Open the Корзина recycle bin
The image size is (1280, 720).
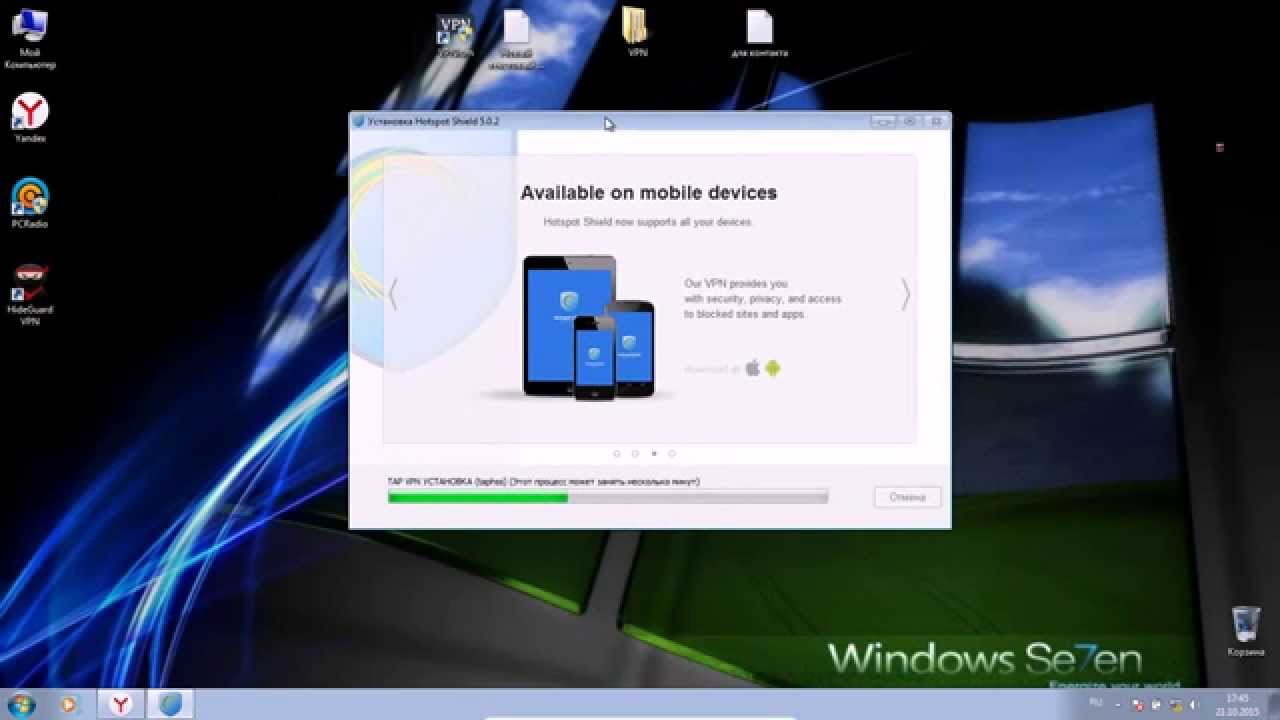coord(1246,632)
